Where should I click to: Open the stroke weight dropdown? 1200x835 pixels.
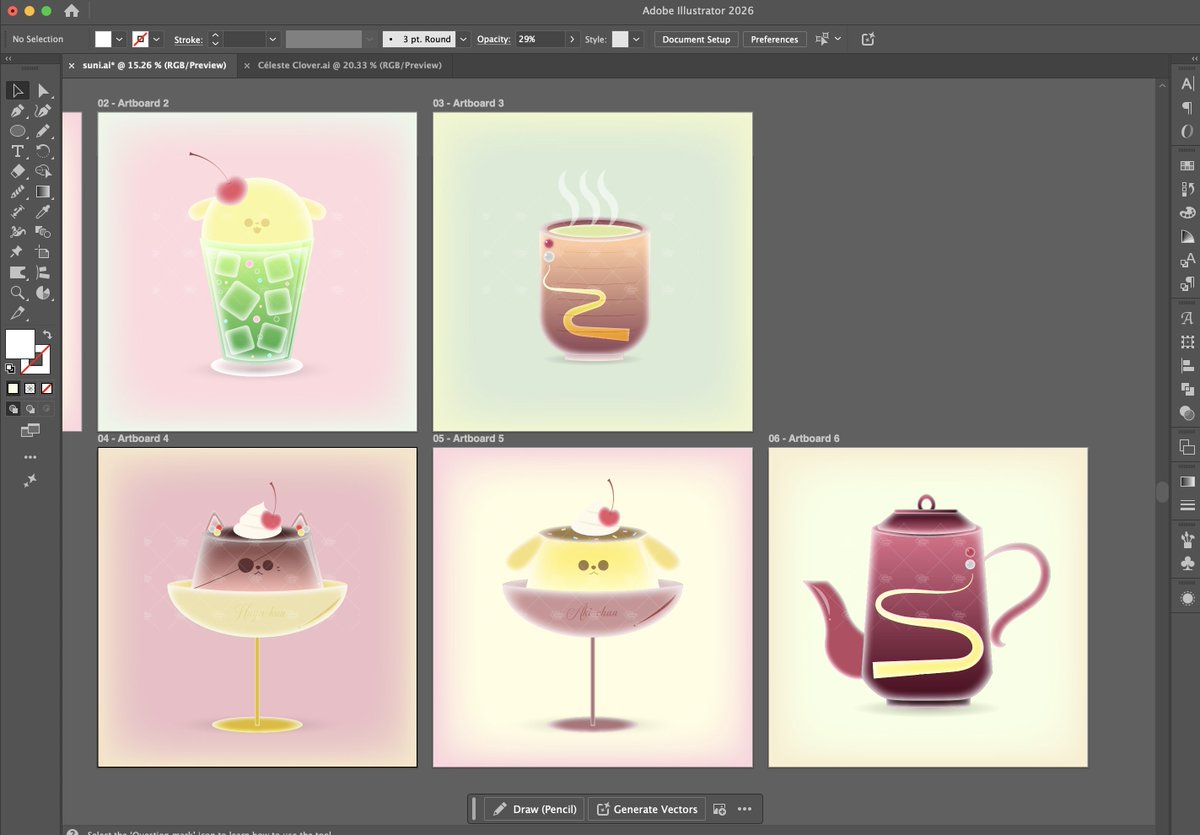(272, 39)
